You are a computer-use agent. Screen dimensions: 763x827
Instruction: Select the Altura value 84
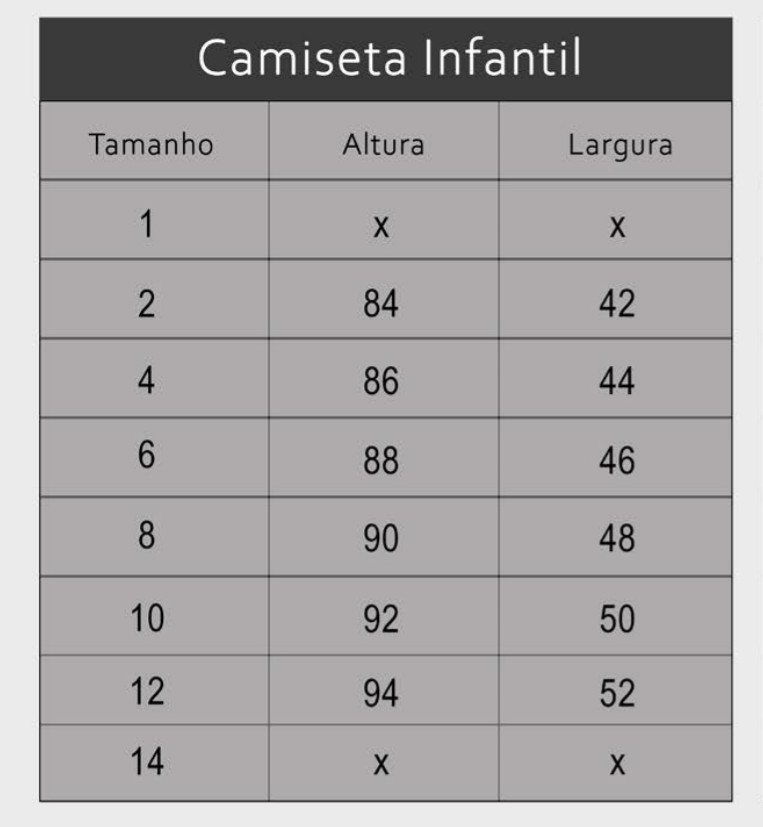tap(381, 303)
